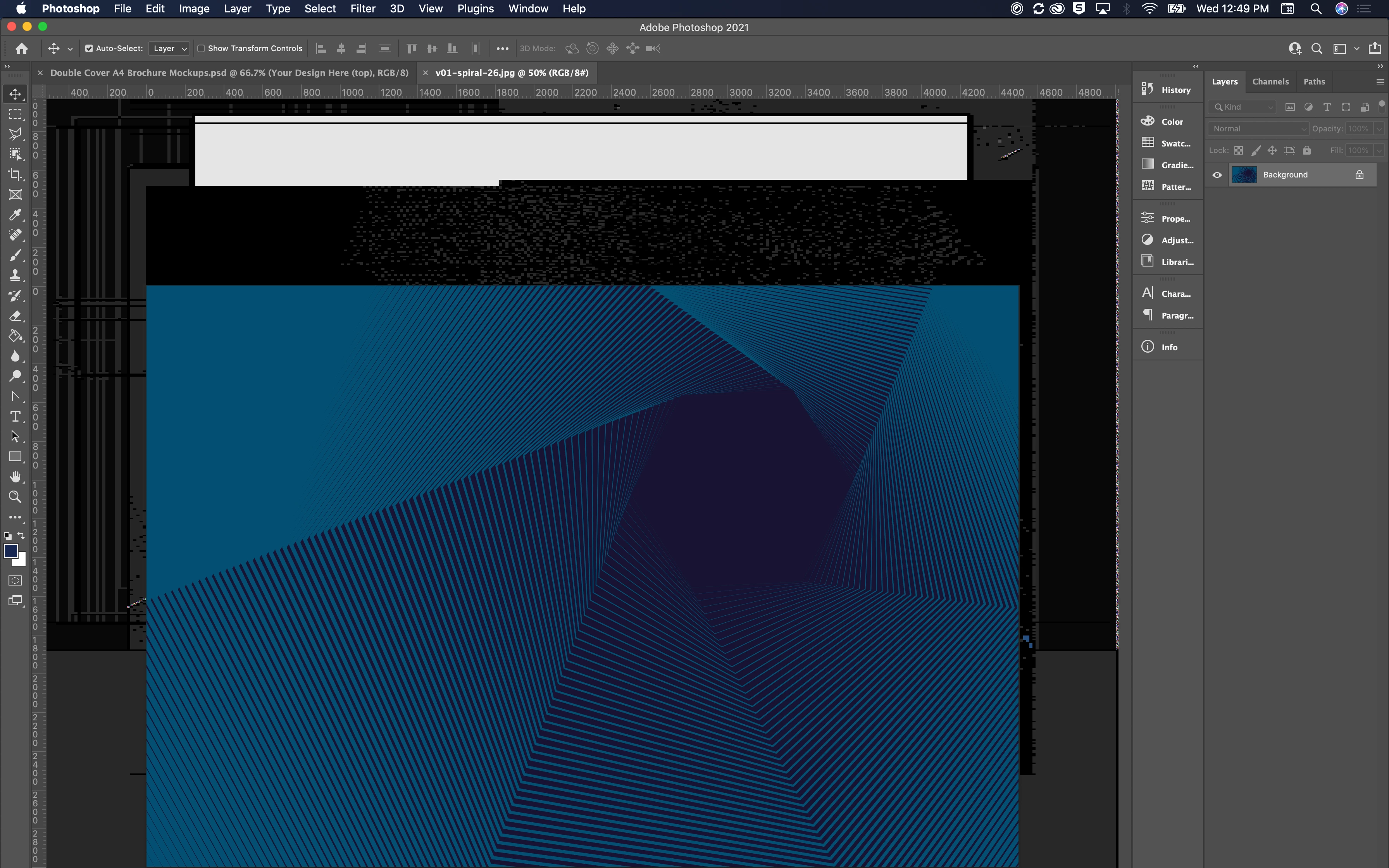
Task: Select the Eyedropper tool
Action: click(16, 215)
